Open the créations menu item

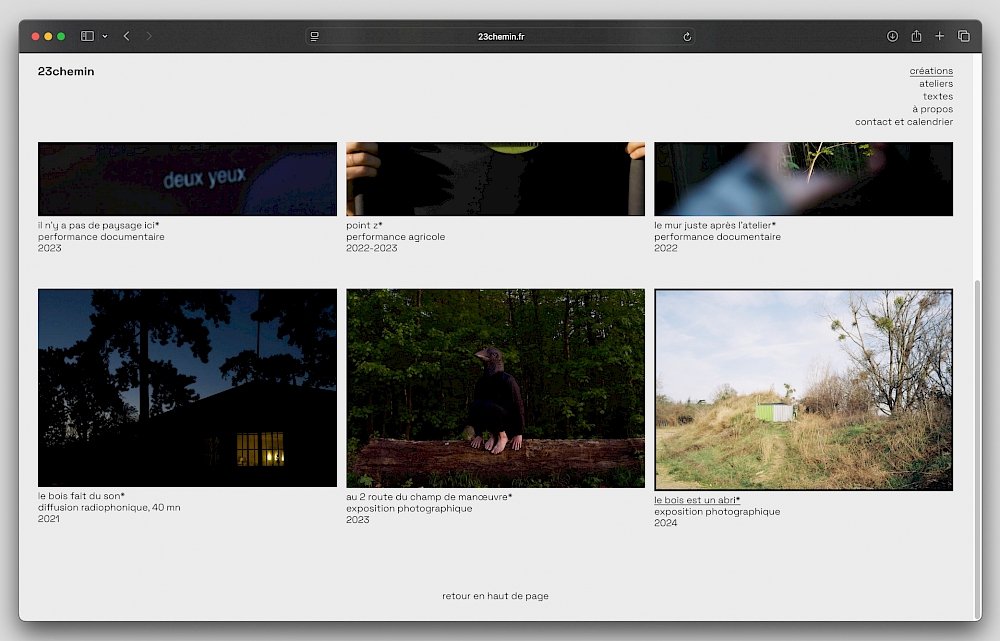click(x=931, y=71)
